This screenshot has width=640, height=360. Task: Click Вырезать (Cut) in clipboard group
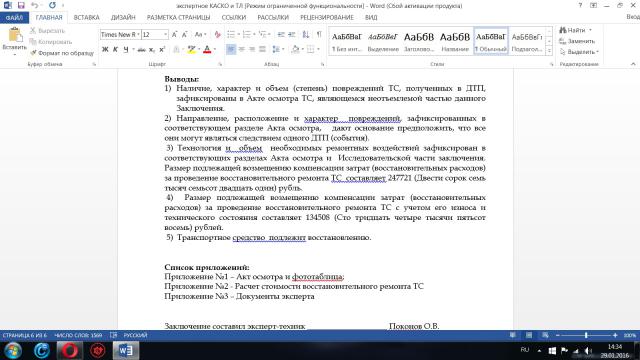coord(47,31)
